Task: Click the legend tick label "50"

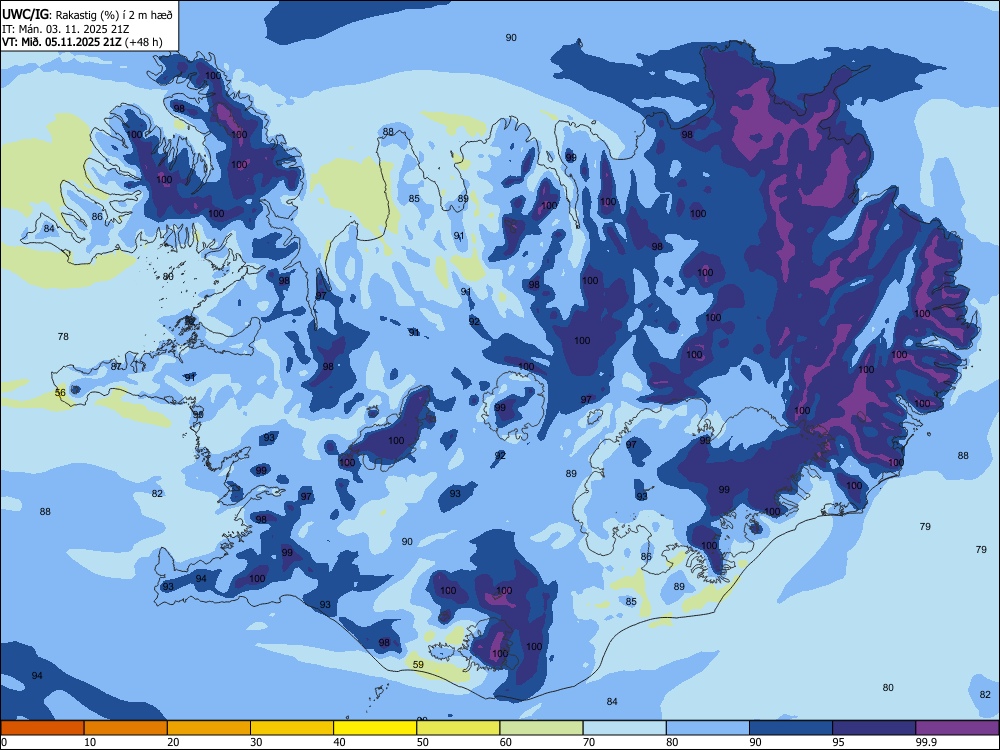Action: [422, 742]
